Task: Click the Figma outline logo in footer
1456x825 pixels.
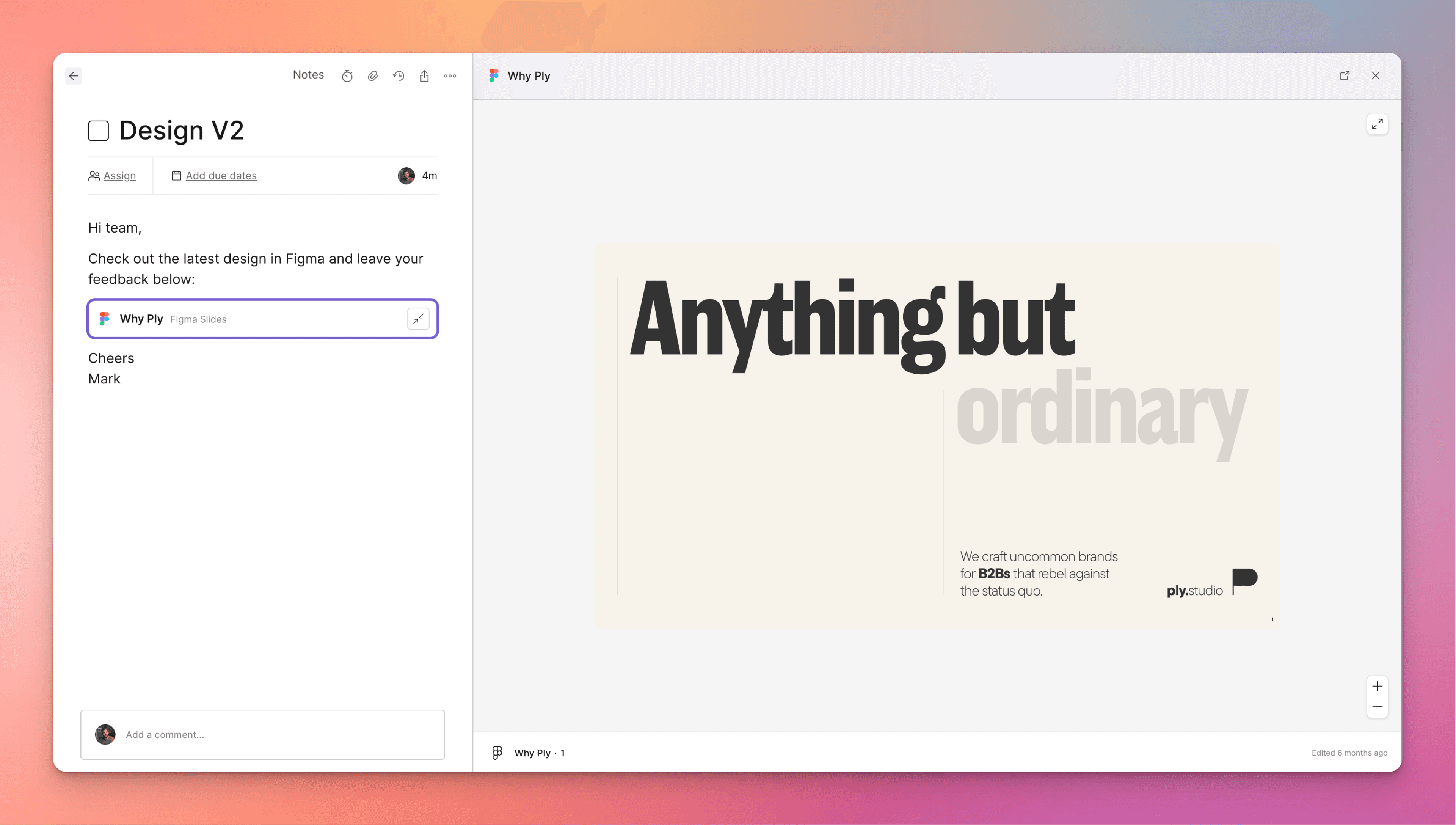Action: 497,753
